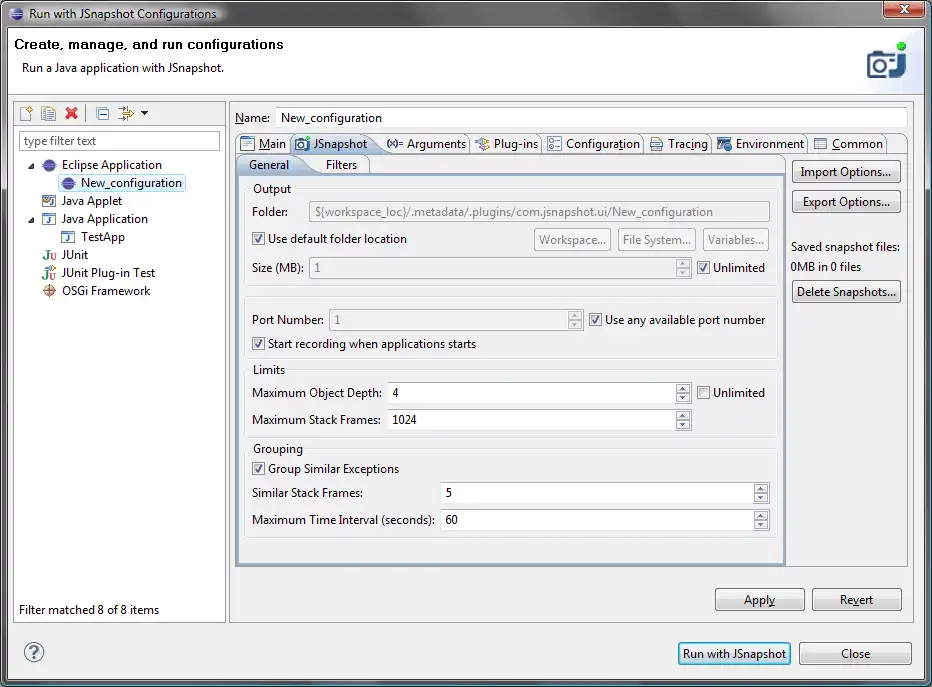Open the Filters sub-tab
Viewport: 932px width, 687px height.
click(x=341, y=165)
